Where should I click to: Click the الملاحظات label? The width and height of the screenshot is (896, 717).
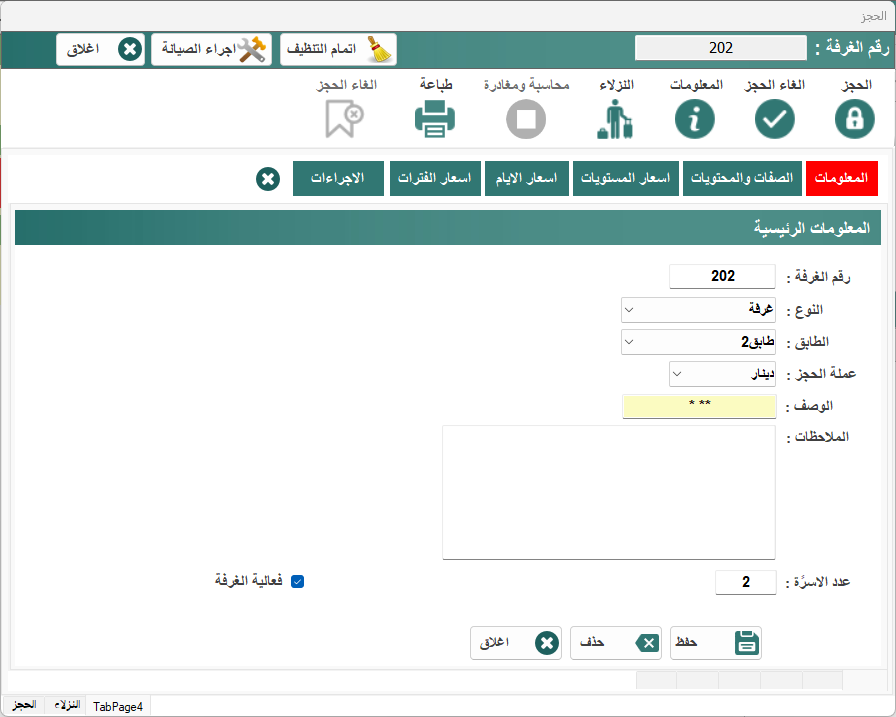coord(818,437)
